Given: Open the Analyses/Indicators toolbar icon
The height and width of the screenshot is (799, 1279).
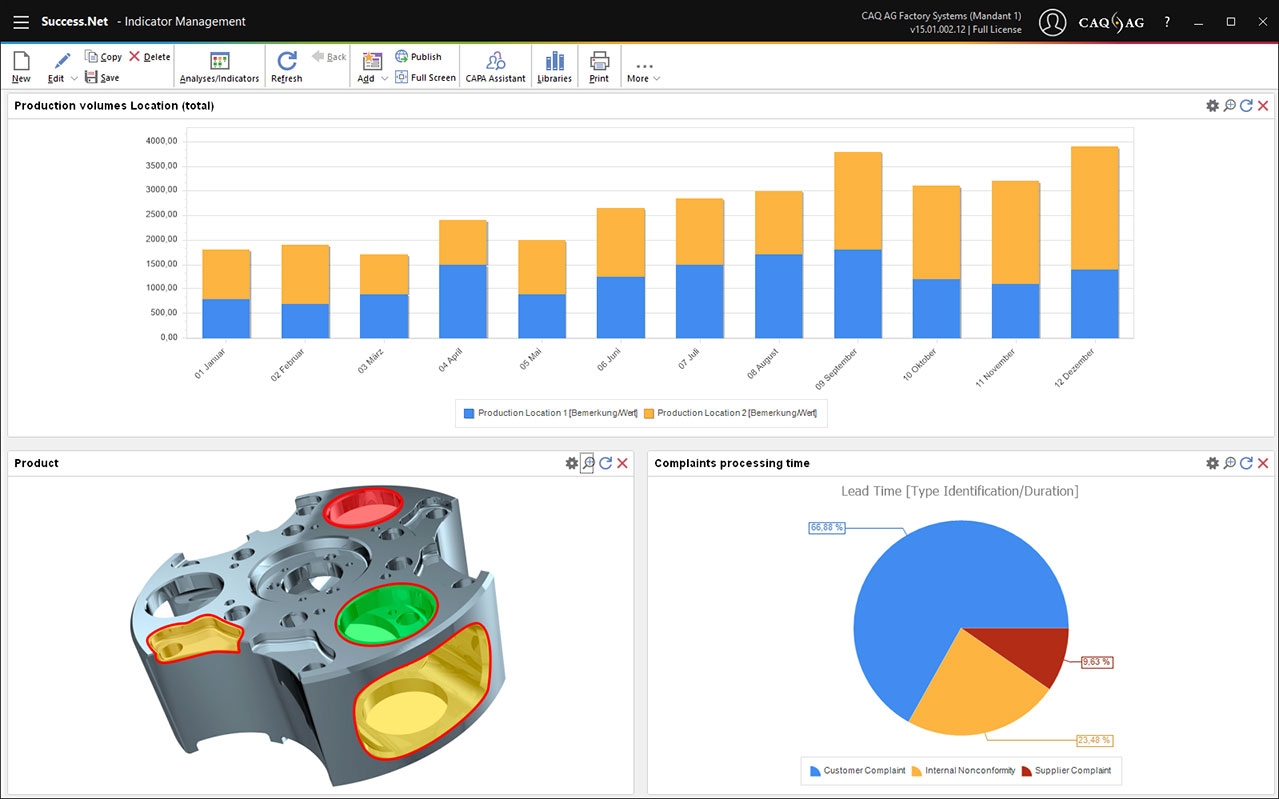Looking at the screenshot, I should (x=219, y=62).
